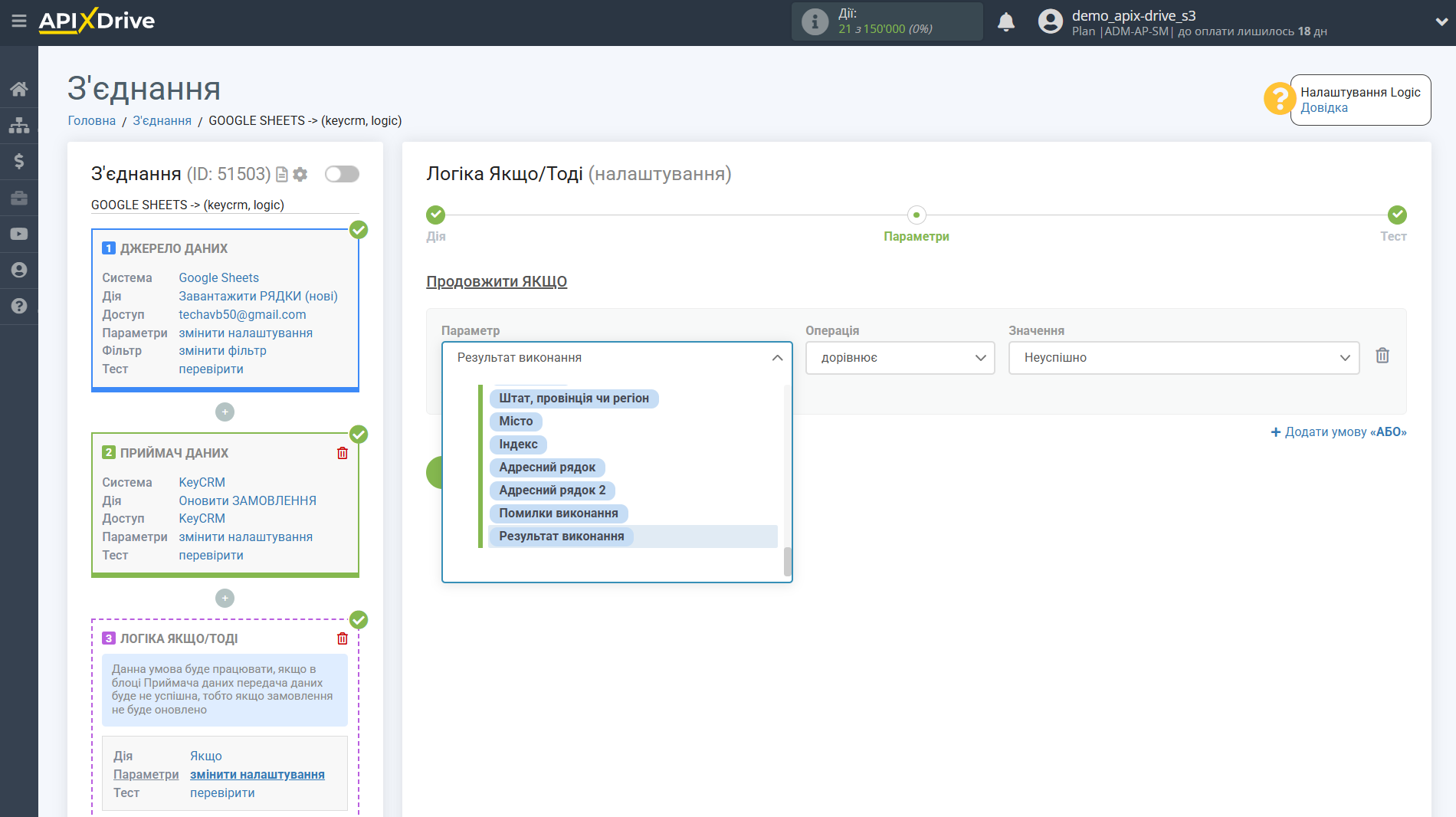Open the connection settings gear
This screenshot has height=817, width=1456.
tap(300, 175)
